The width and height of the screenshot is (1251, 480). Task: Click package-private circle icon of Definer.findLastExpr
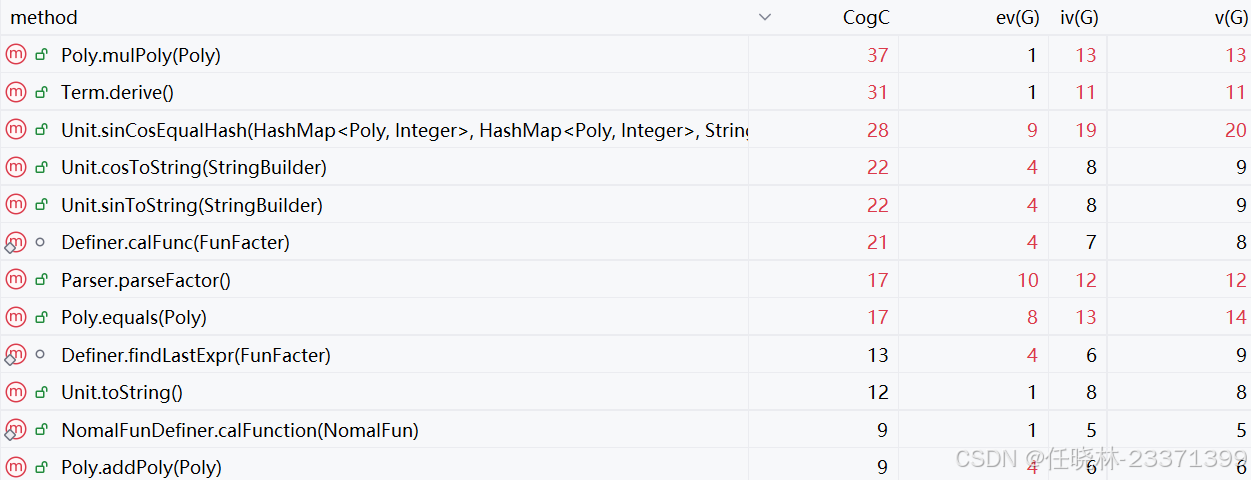tap(40, 355)
